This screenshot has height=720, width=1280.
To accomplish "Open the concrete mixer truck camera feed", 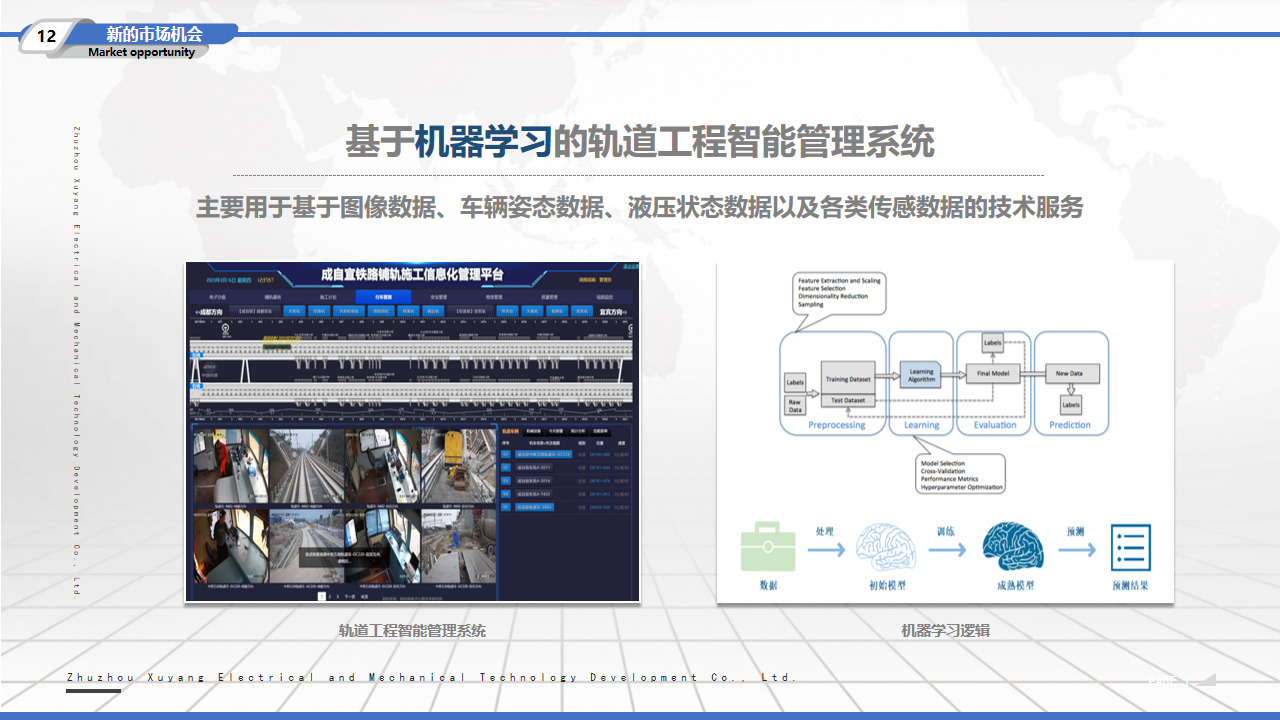I will coord(459,546).
